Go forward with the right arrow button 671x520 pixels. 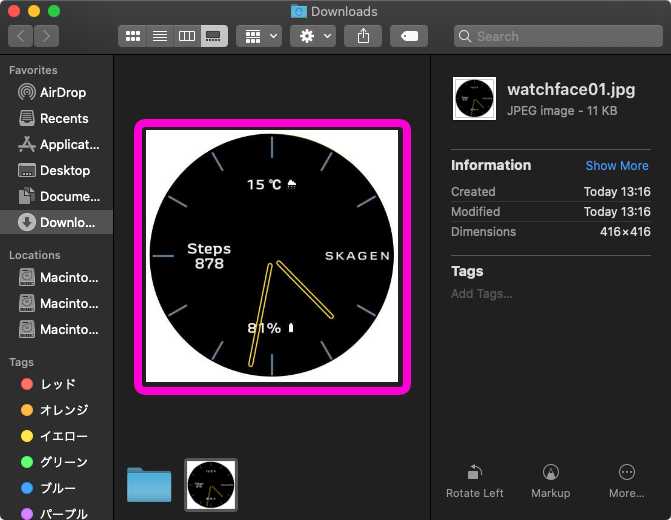coord(46,36)
